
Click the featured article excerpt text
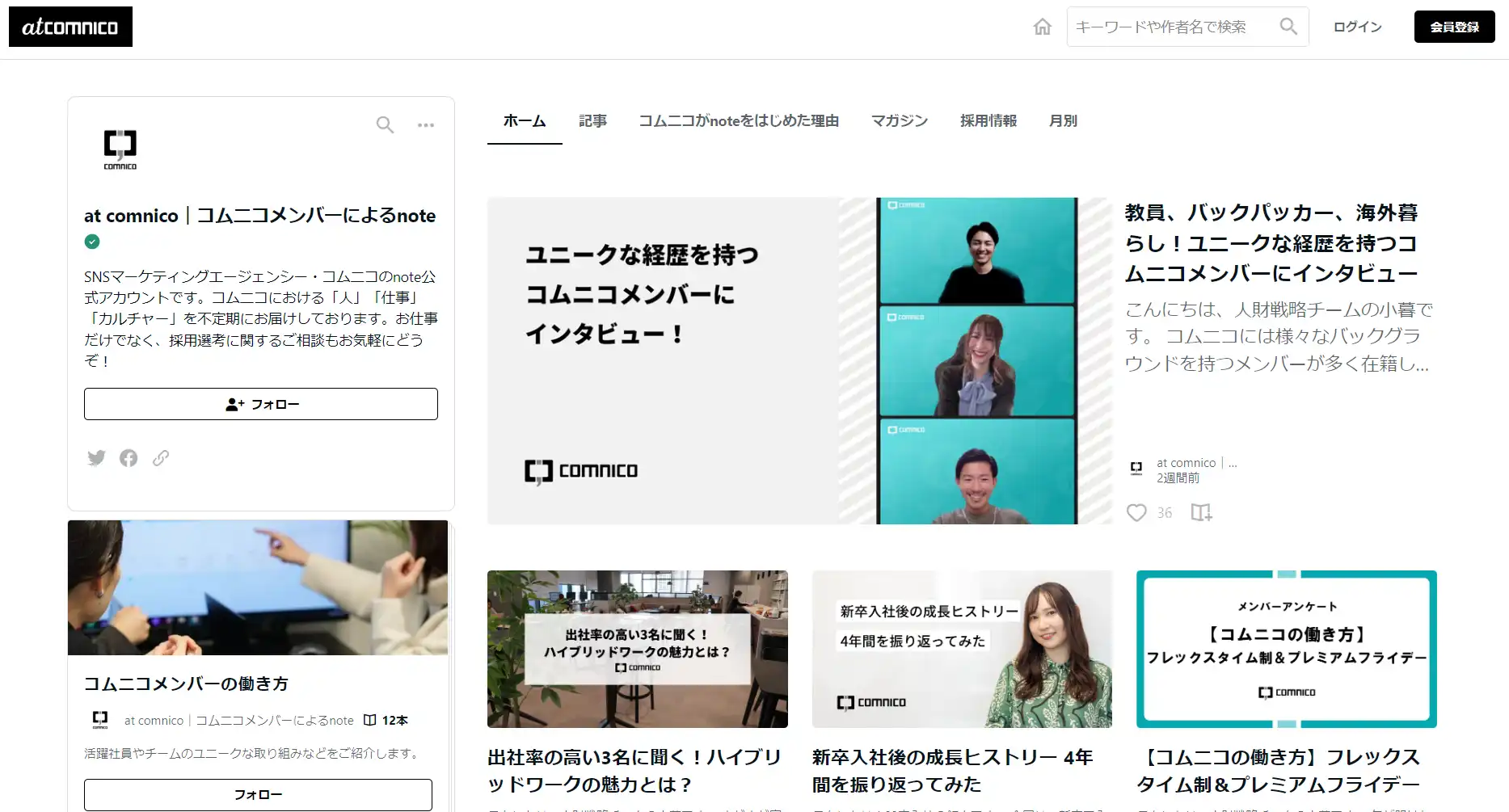[1279, 337]
